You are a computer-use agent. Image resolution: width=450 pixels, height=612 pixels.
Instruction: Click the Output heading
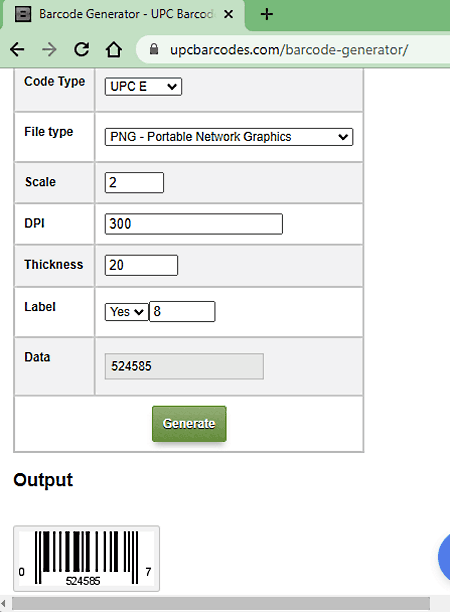click(43, 480)
